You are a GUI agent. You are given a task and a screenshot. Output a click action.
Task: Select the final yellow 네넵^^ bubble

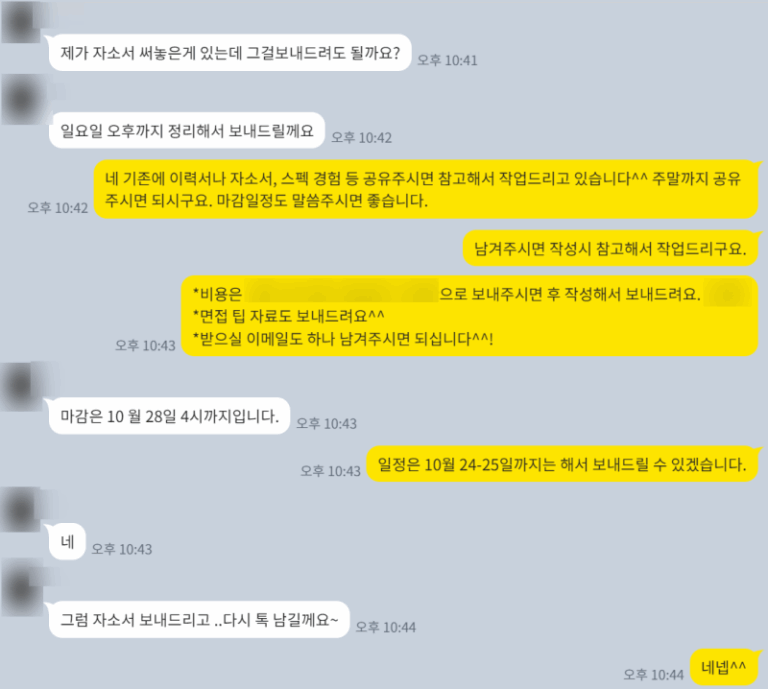(x=724, y=667)
